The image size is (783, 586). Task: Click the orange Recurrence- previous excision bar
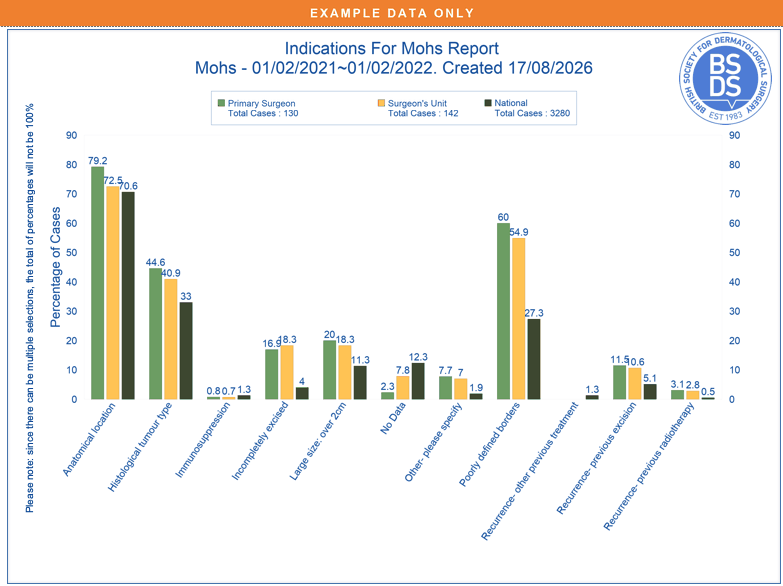[635, 384]
